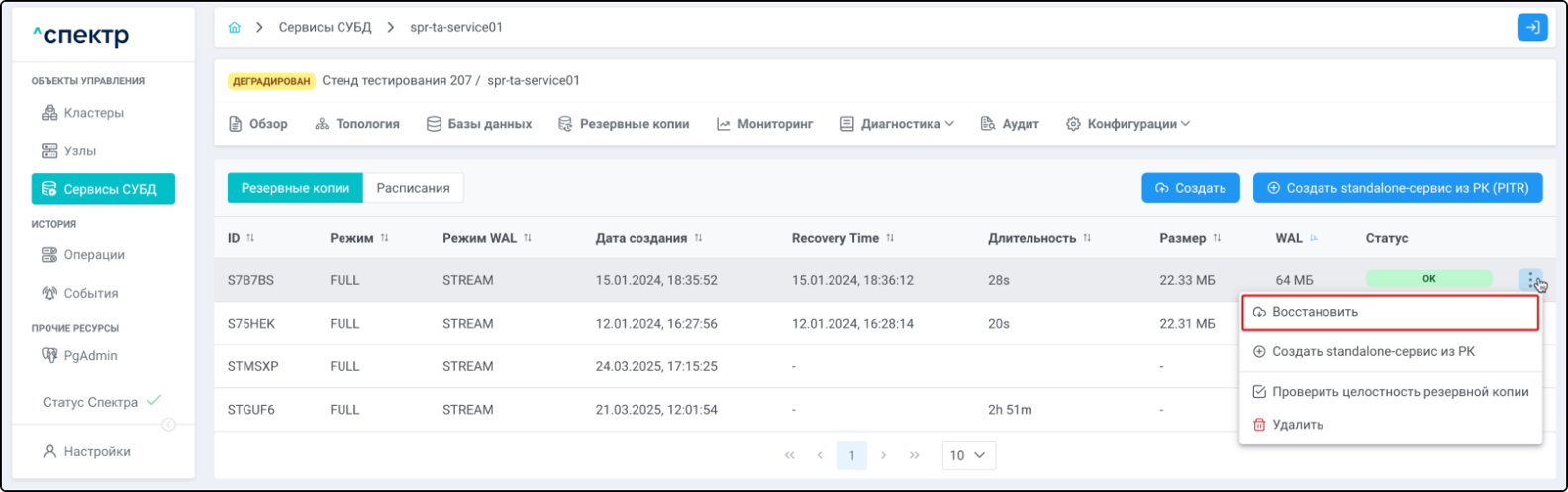Screen dimensions: 1568x492
Task: Sort by Дата создания column
Action: pos(698,238)
